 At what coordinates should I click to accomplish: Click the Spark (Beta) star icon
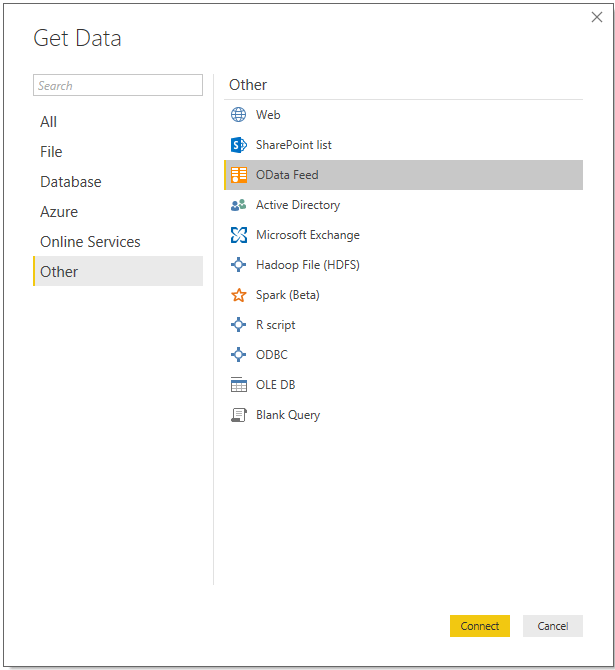pos(238,295)
